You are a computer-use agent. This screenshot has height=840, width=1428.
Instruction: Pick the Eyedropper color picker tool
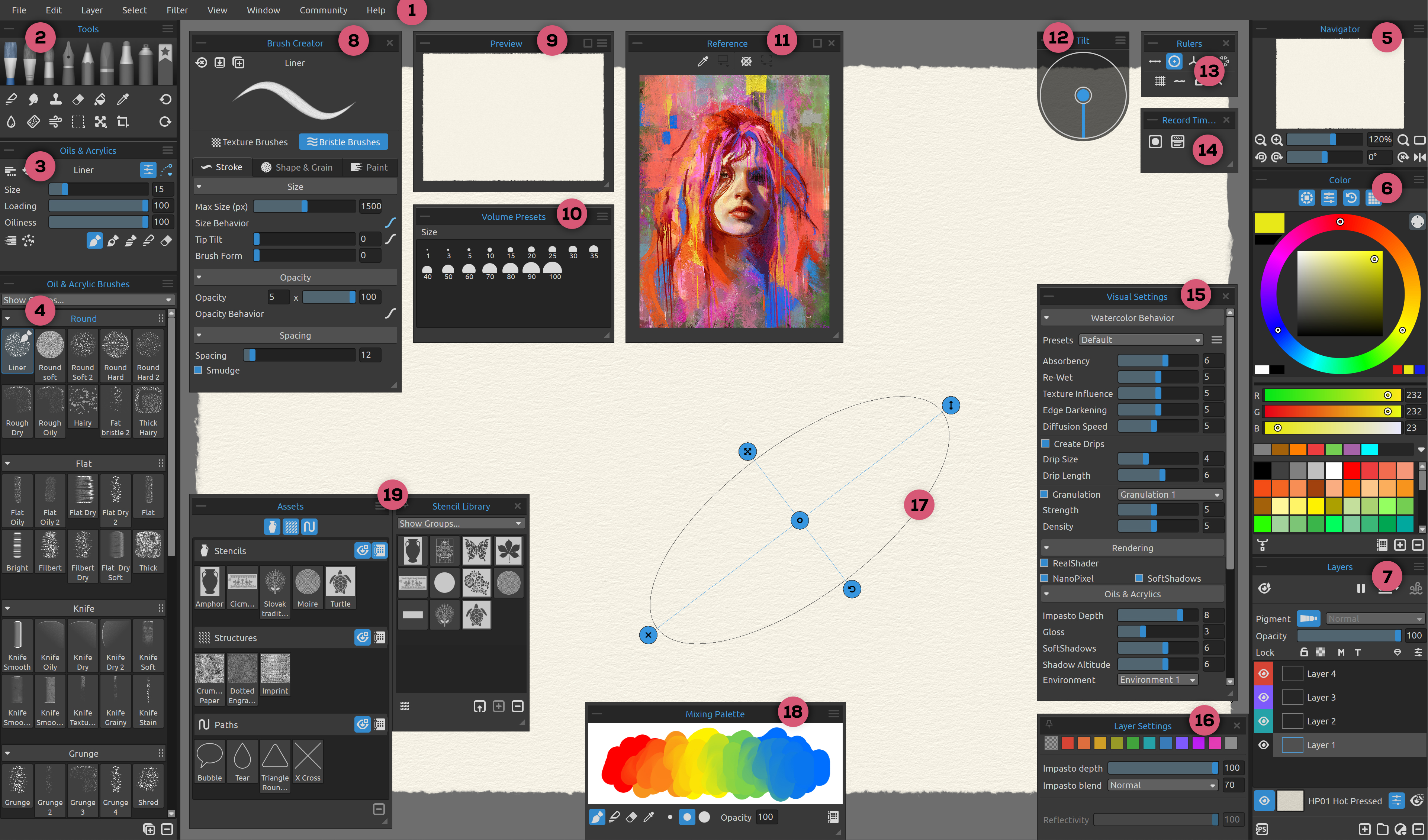(122, 100)
